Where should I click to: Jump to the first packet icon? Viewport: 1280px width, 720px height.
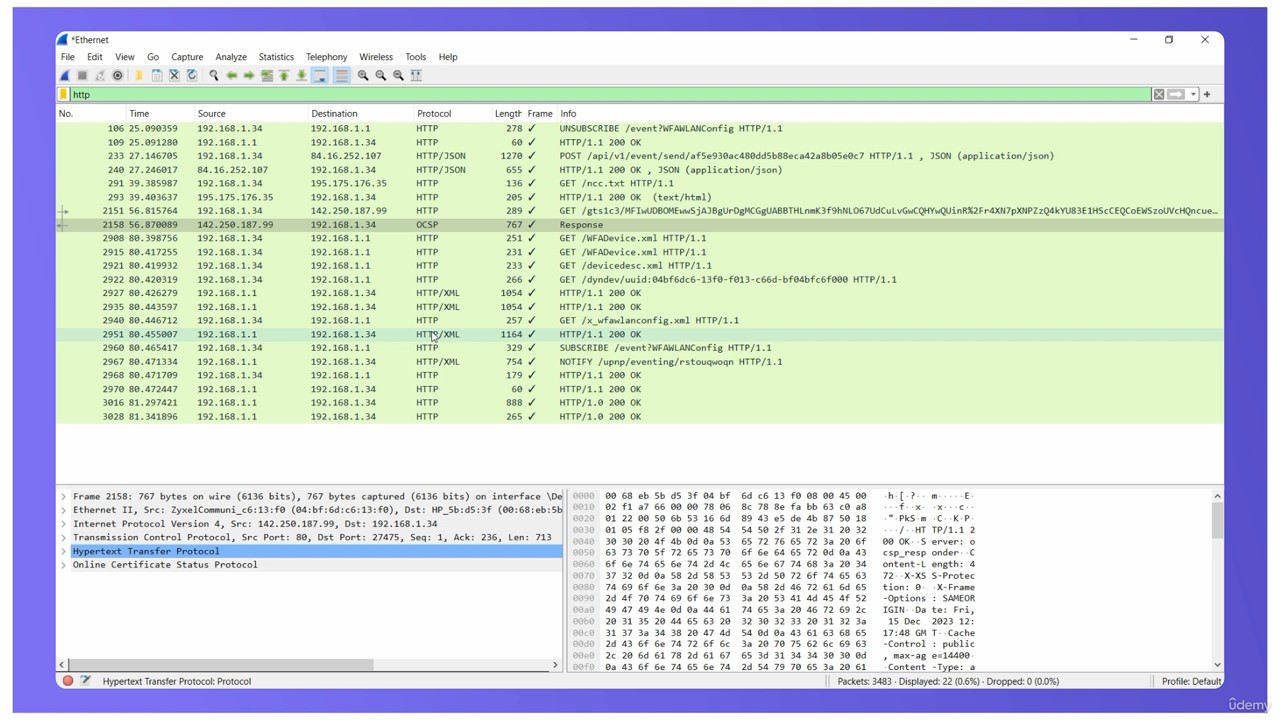click(x=284, y=75)
